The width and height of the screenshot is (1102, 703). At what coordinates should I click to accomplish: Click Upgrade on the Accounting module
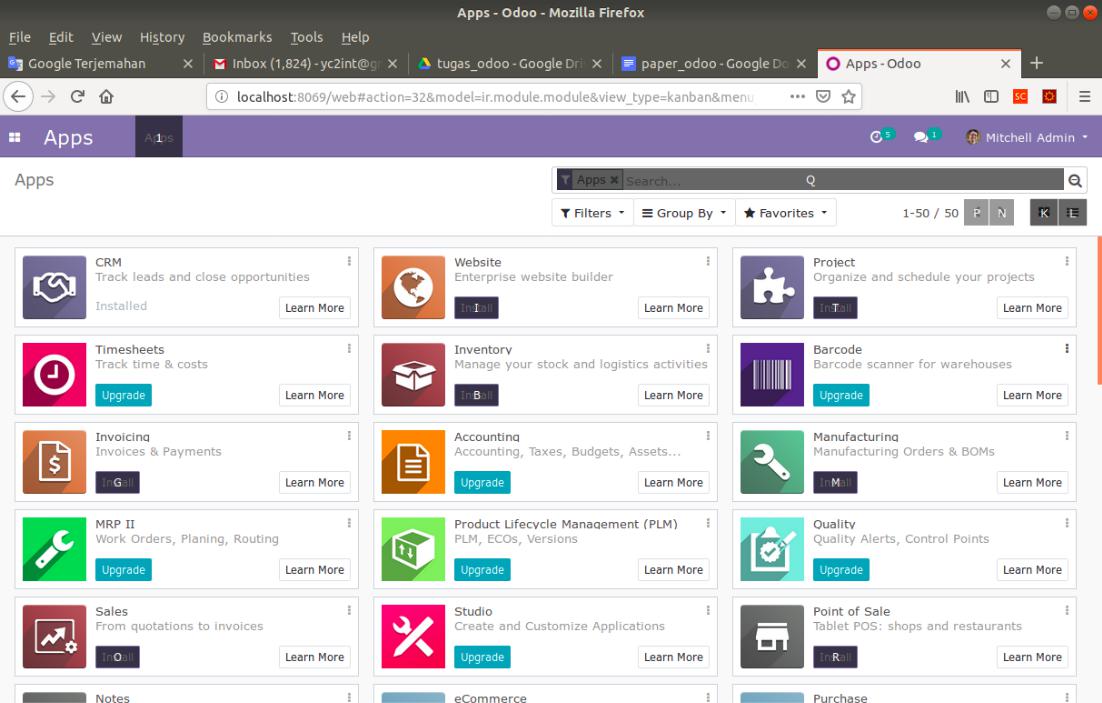482,482
